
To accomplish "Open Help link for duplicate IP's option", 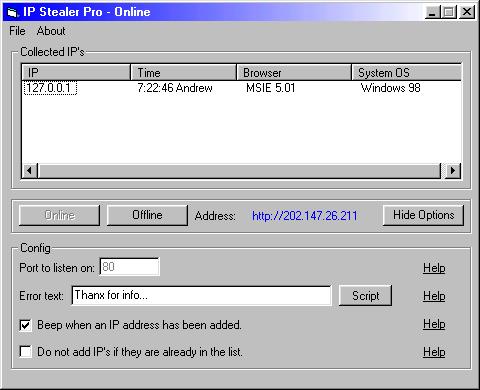I will coord(434,352).
